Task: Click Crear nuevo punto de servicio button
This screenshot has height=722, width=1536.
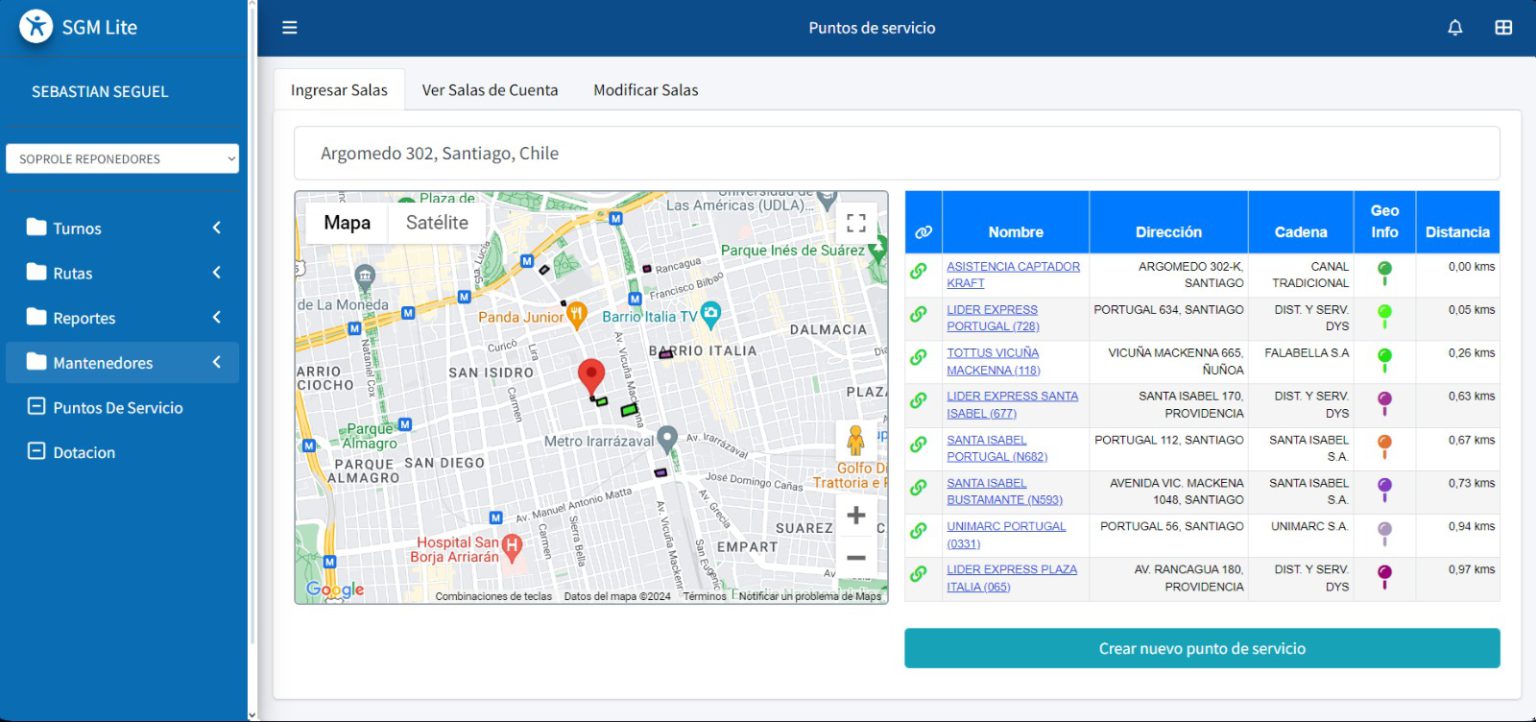Action: pos(1202,648)
